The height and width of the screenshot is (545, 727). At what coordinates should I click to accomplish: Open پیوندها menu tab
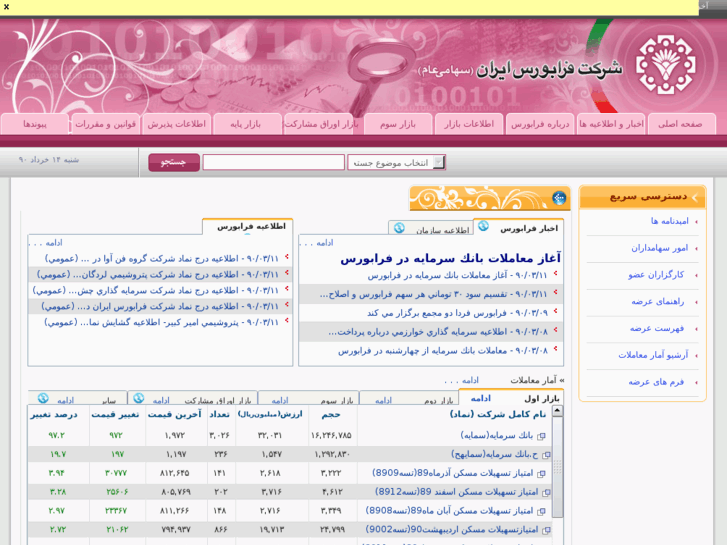click(35, 124)
